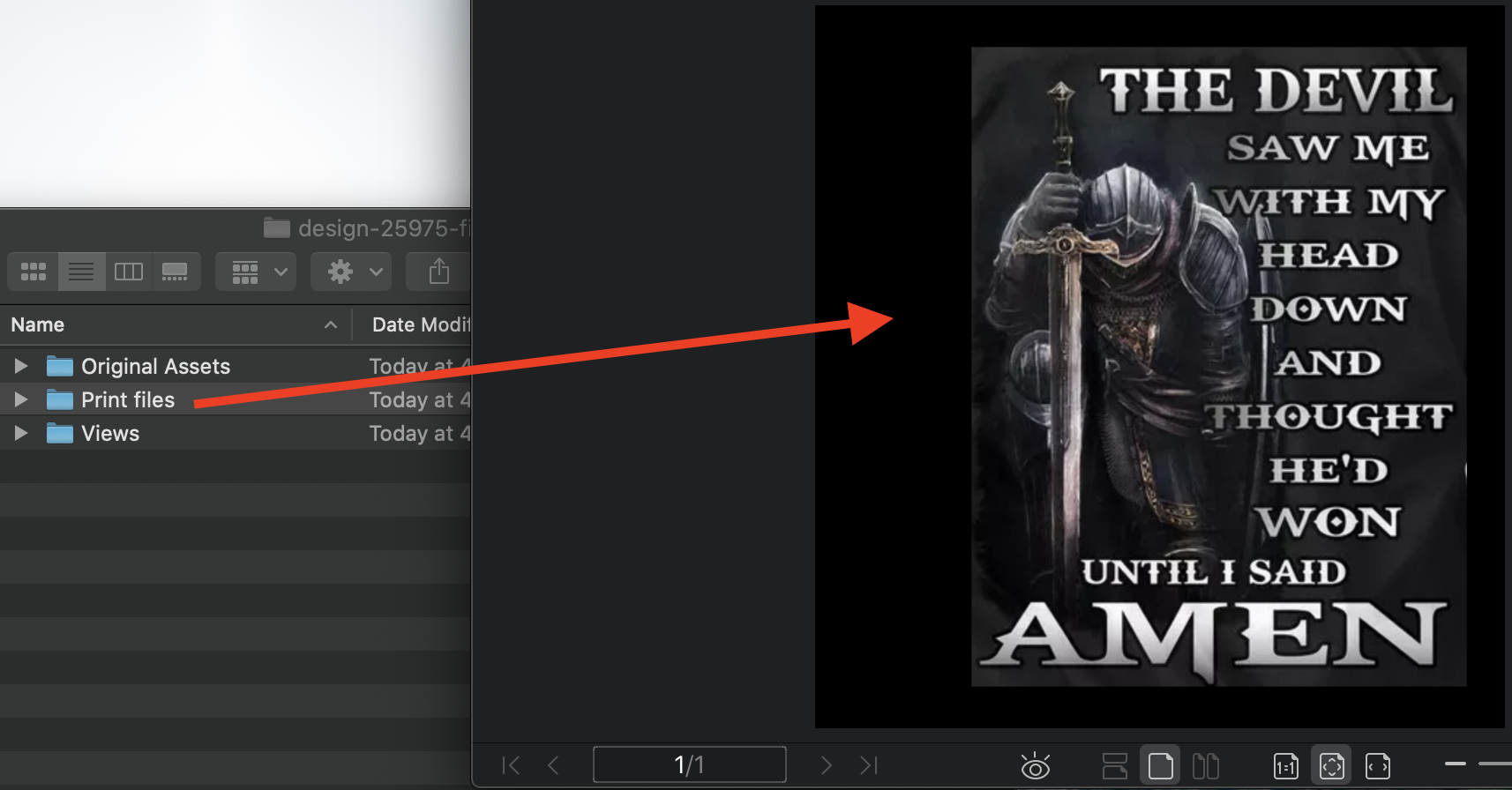Select the Views folder icon
This screenshot has height=790, width=1512.
(59, 433)
